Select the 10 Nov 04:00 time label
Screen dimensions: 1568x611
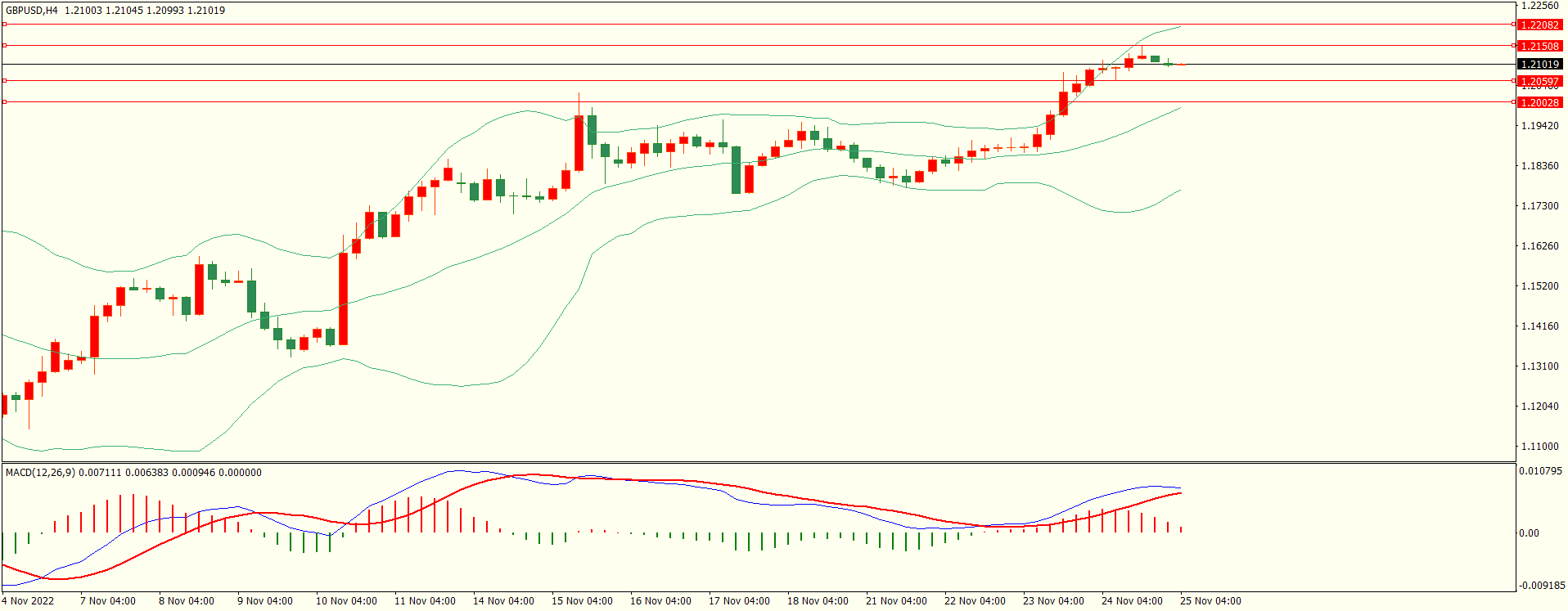[x=346, y=601]
